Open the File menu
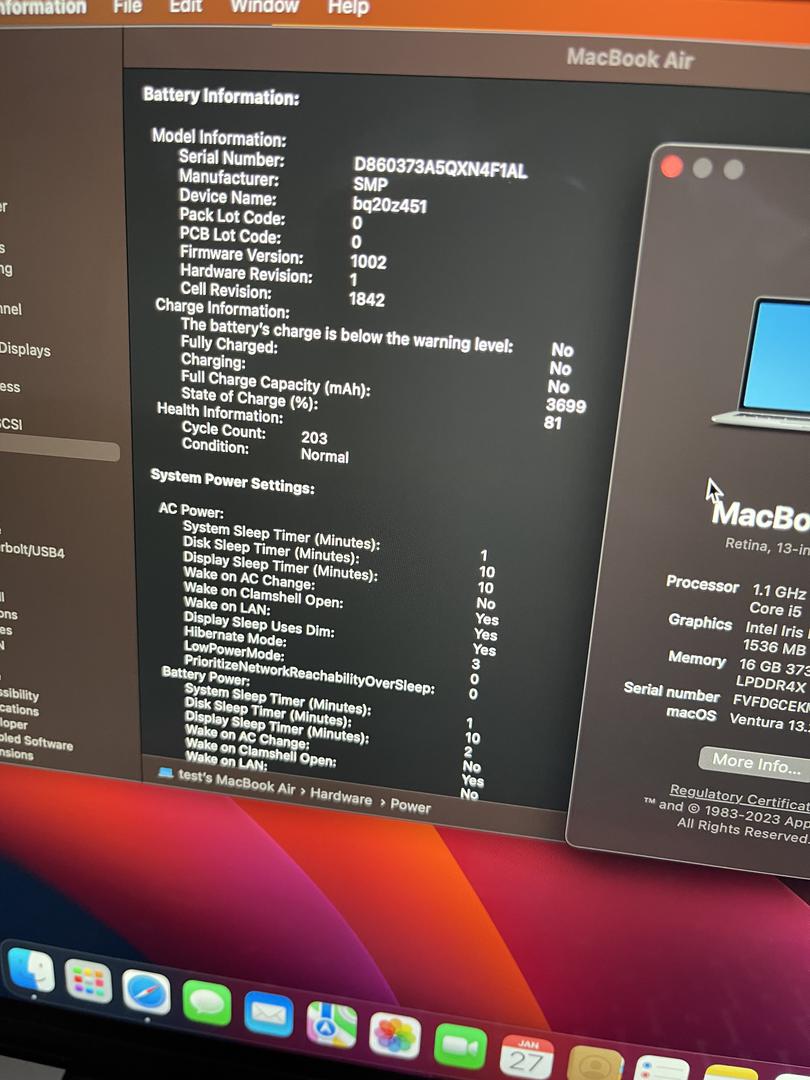 [x=127, y=6]
